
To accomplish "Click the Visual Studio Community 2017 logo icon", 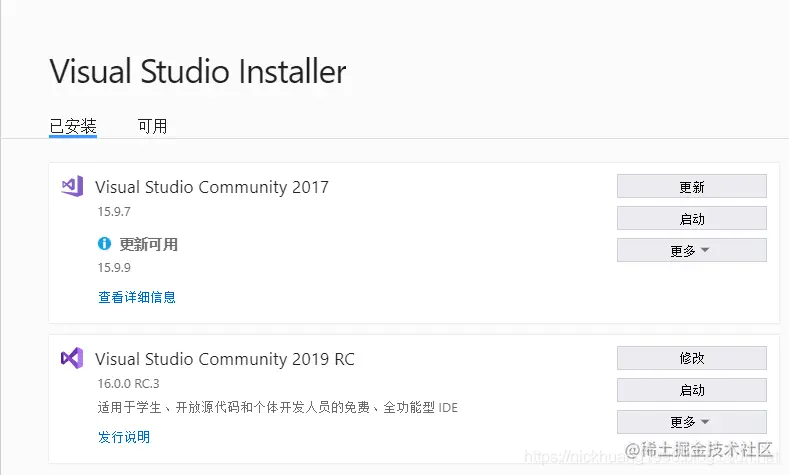I will [72, 187].
